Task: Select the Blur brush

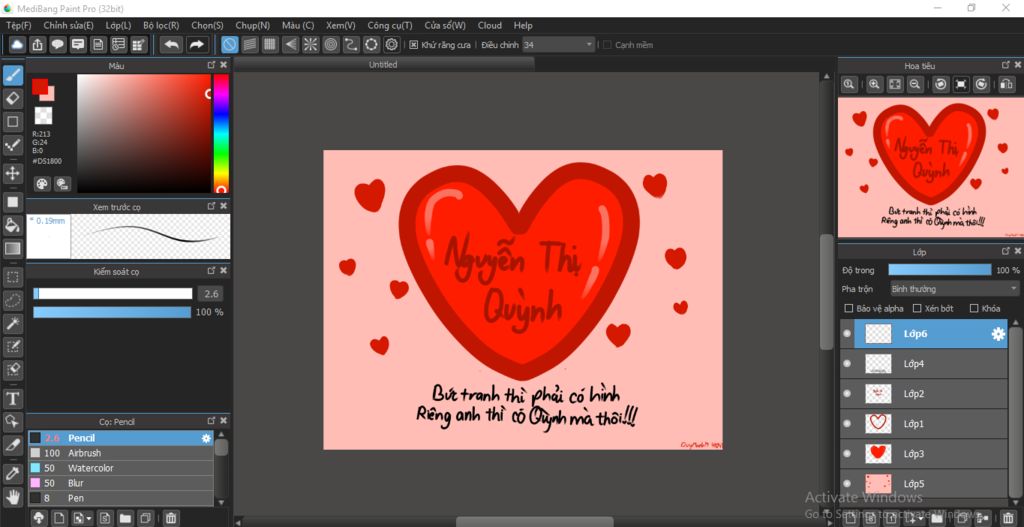Action: (x=121, y=483)
